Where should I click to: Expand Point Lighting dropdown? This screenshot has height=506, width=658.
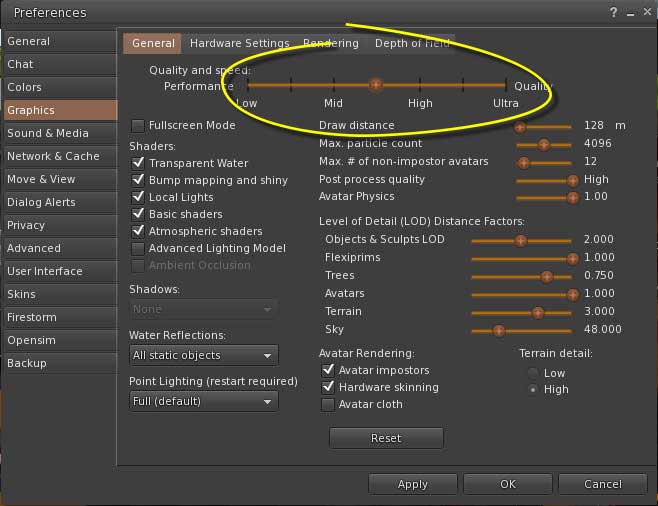click(x=203, y=401)
